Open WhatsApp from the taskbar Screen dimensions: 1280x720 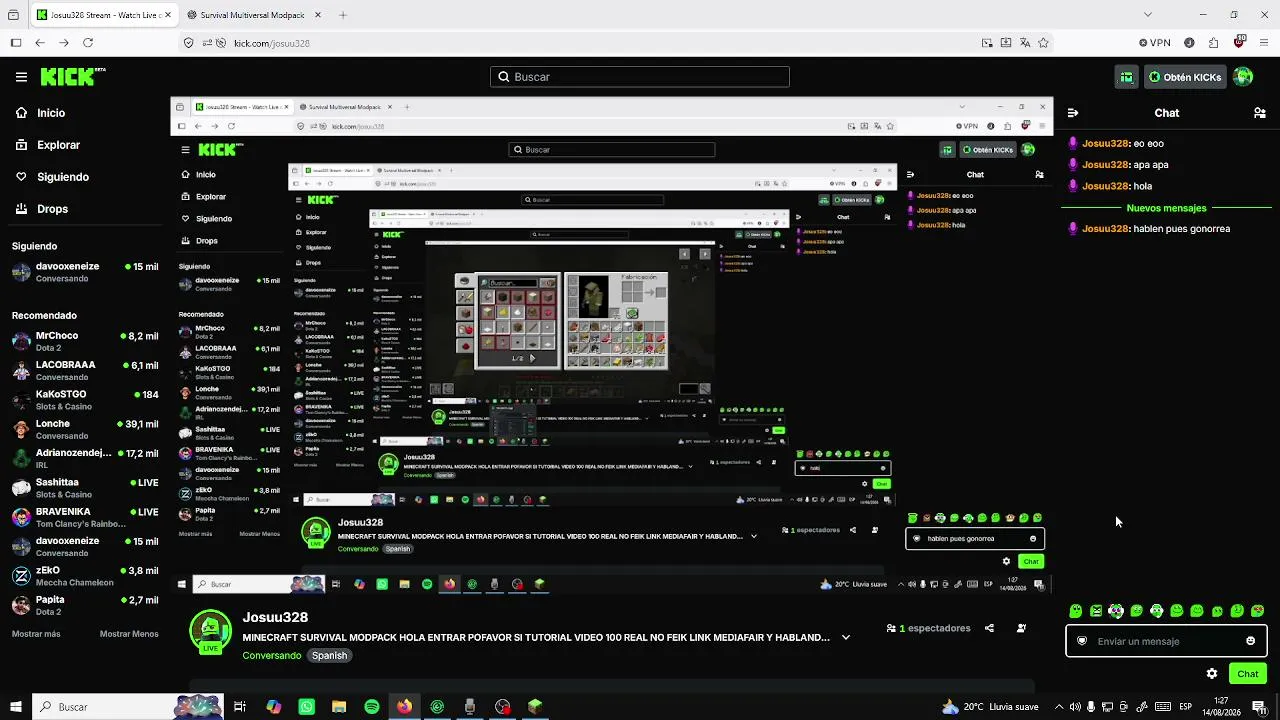[306, 707]
